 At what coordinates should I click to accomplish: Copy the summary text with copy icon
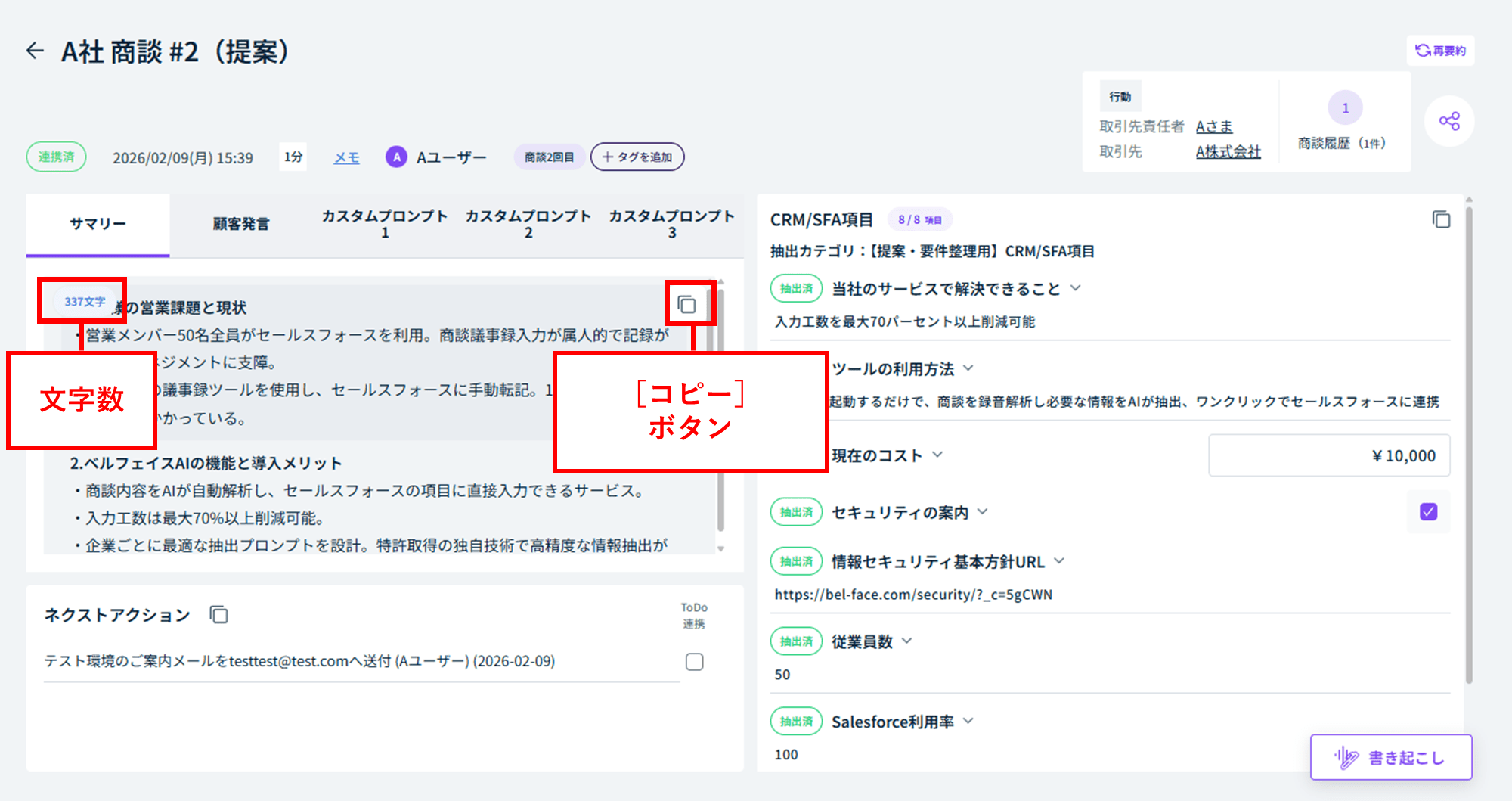pos(686,304)
